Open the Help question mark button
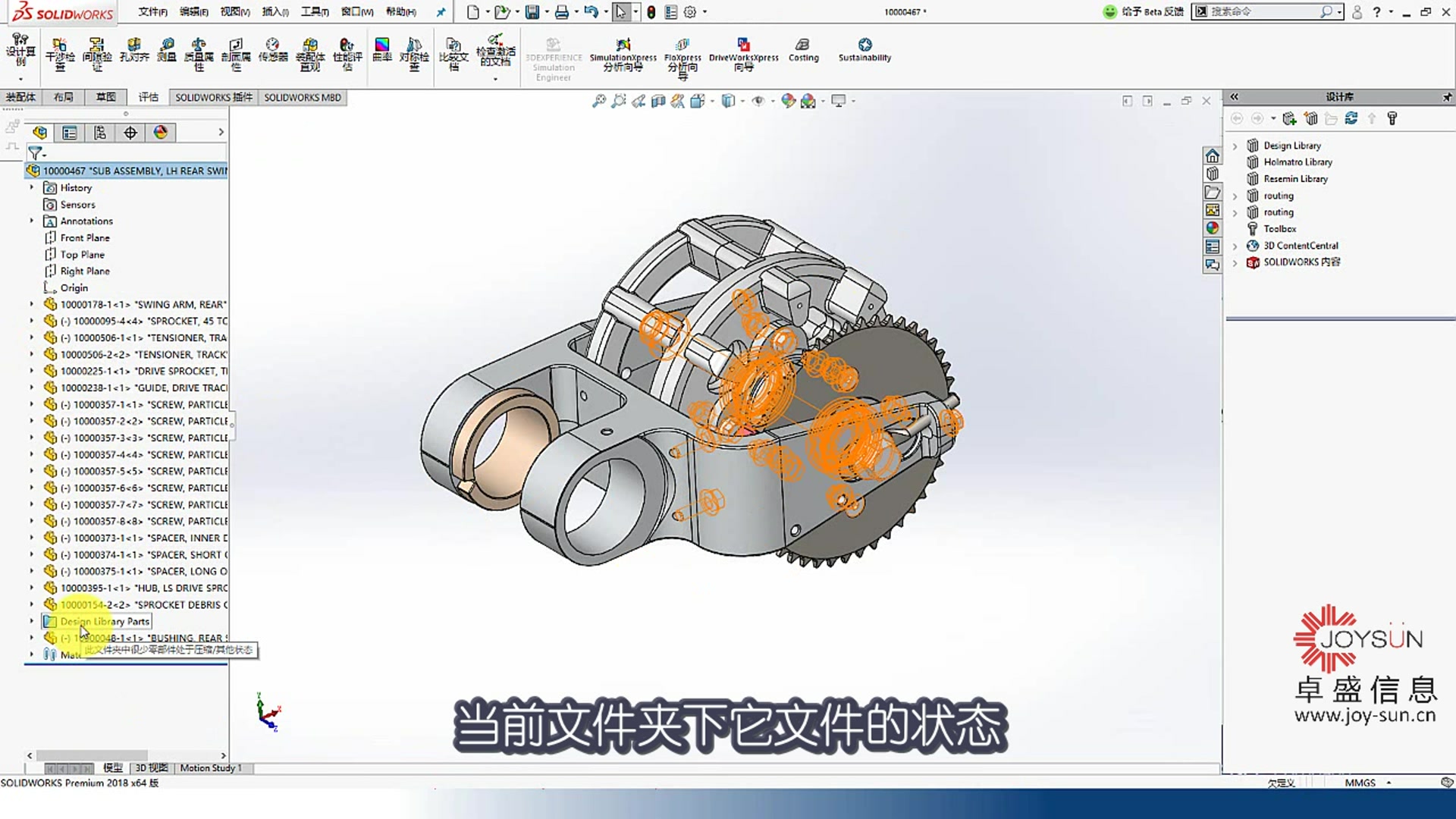1456x819 pixels. pyautogui.click(x=1376, y=11)
